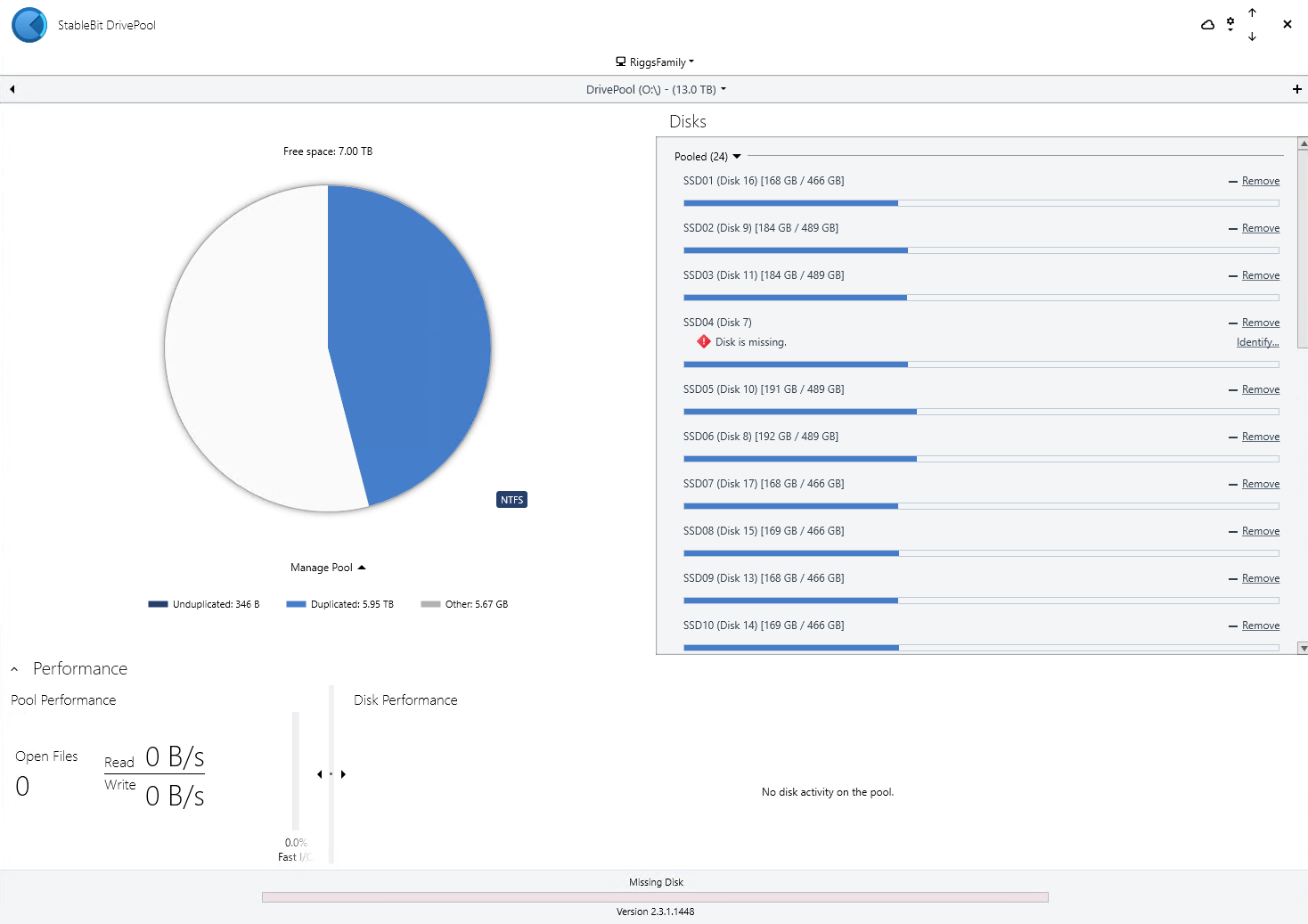This screenshot has width=1308, height=924.
Task: Expand the Manage Pool menu
Action: (x=328, y=568)
